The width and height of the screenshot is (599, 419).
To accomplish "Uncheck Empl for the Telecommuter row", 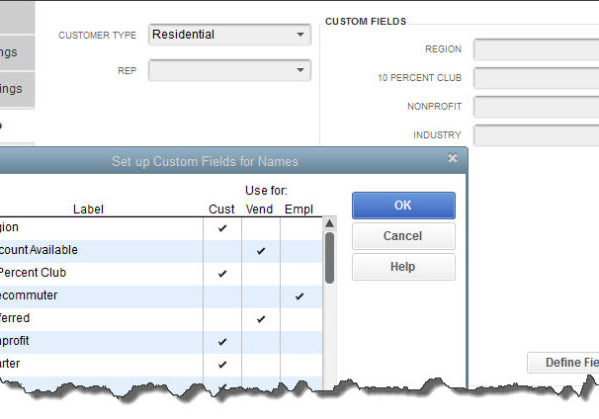I will point(300,296).
